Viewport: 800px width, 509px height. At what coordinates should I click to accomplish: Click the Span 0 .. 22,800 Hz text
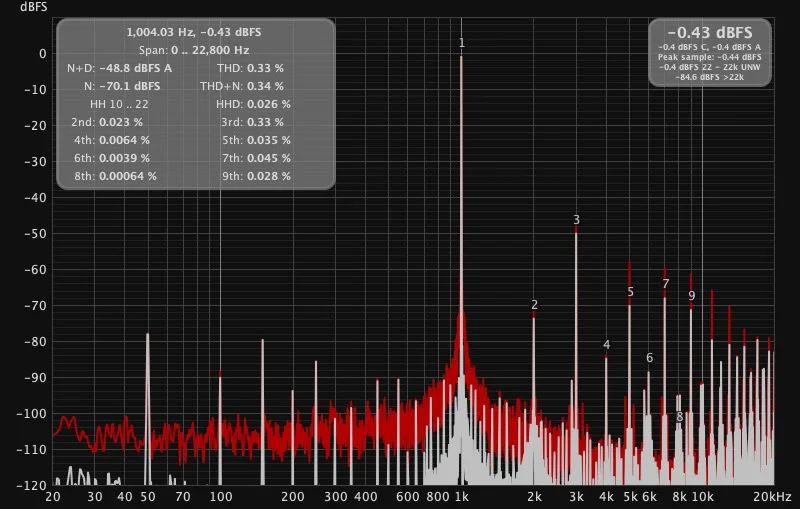(x=194, y=49)
